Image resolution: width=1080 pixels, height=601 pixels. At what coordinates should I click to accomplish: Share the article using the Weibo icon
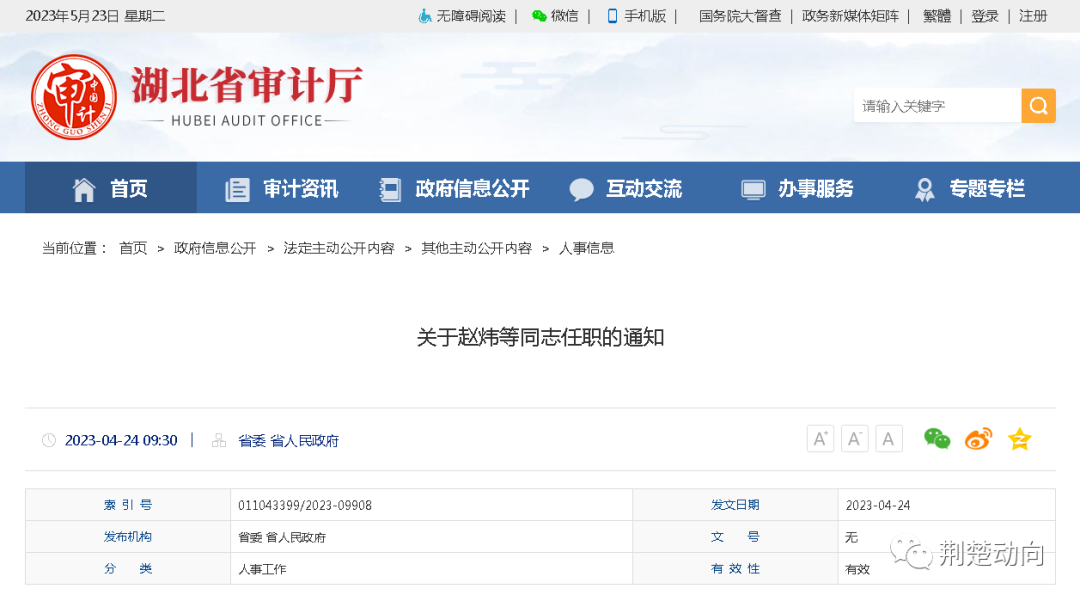[x=978, y=438]
